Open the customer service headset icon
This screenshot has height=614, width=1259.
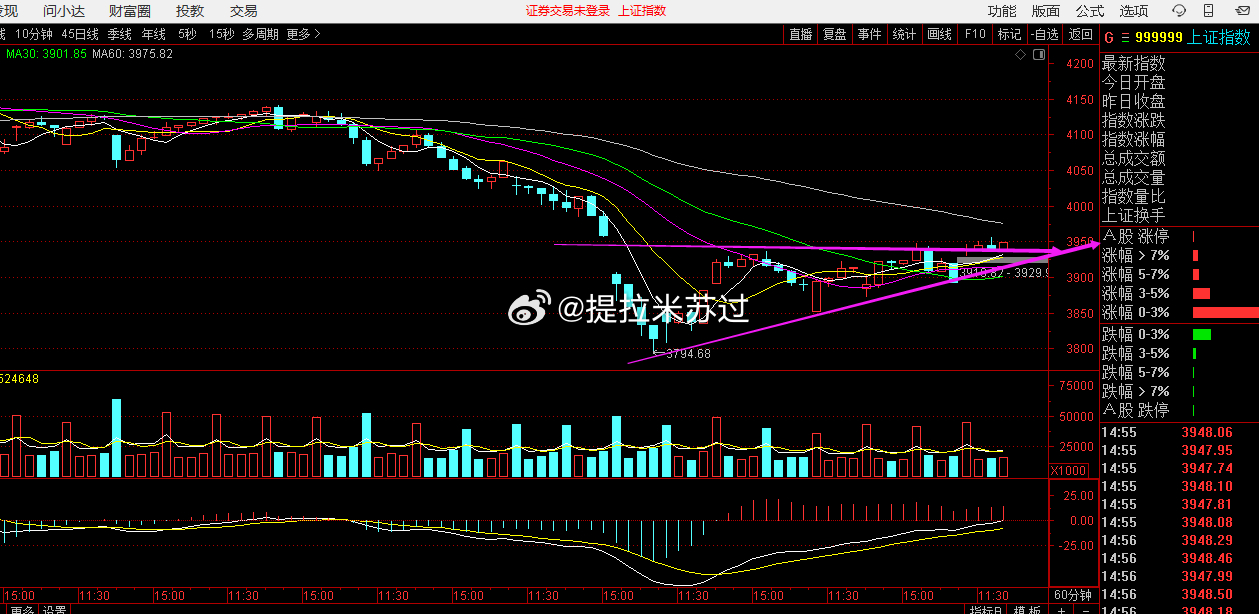[x=1179, y=11]
